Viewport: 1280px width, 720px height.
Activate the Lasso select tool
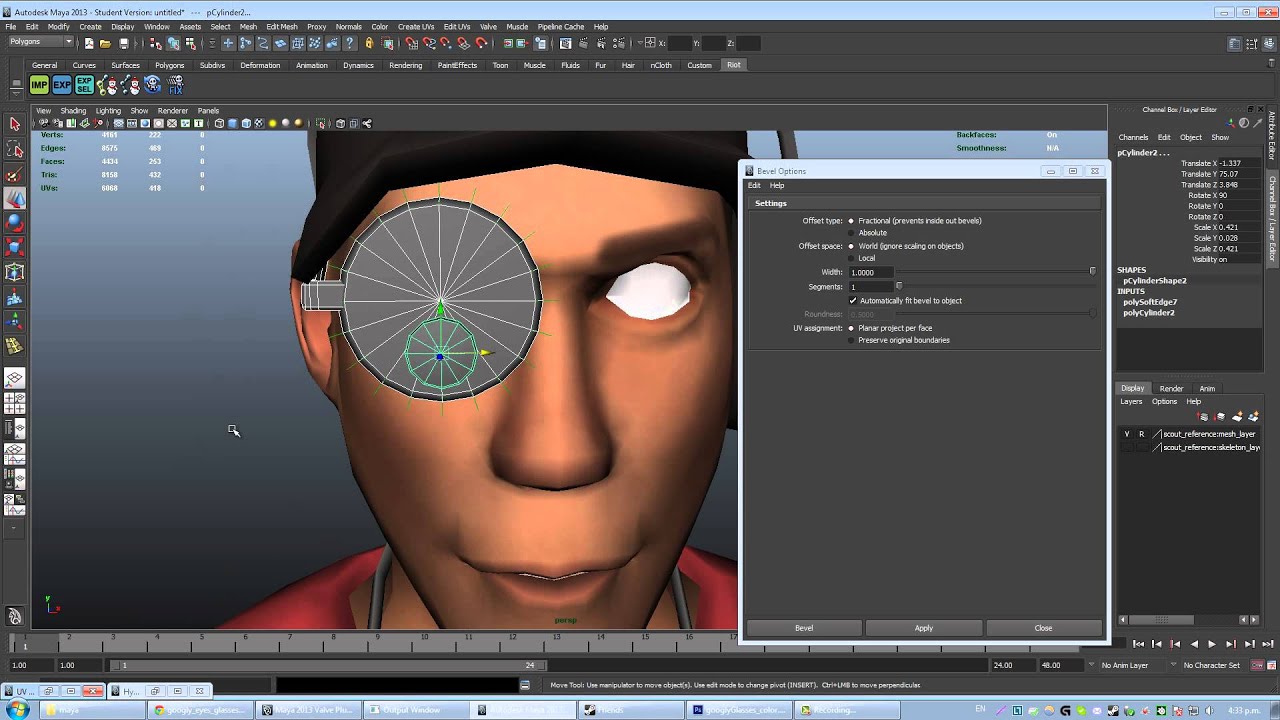pos(15,149)
